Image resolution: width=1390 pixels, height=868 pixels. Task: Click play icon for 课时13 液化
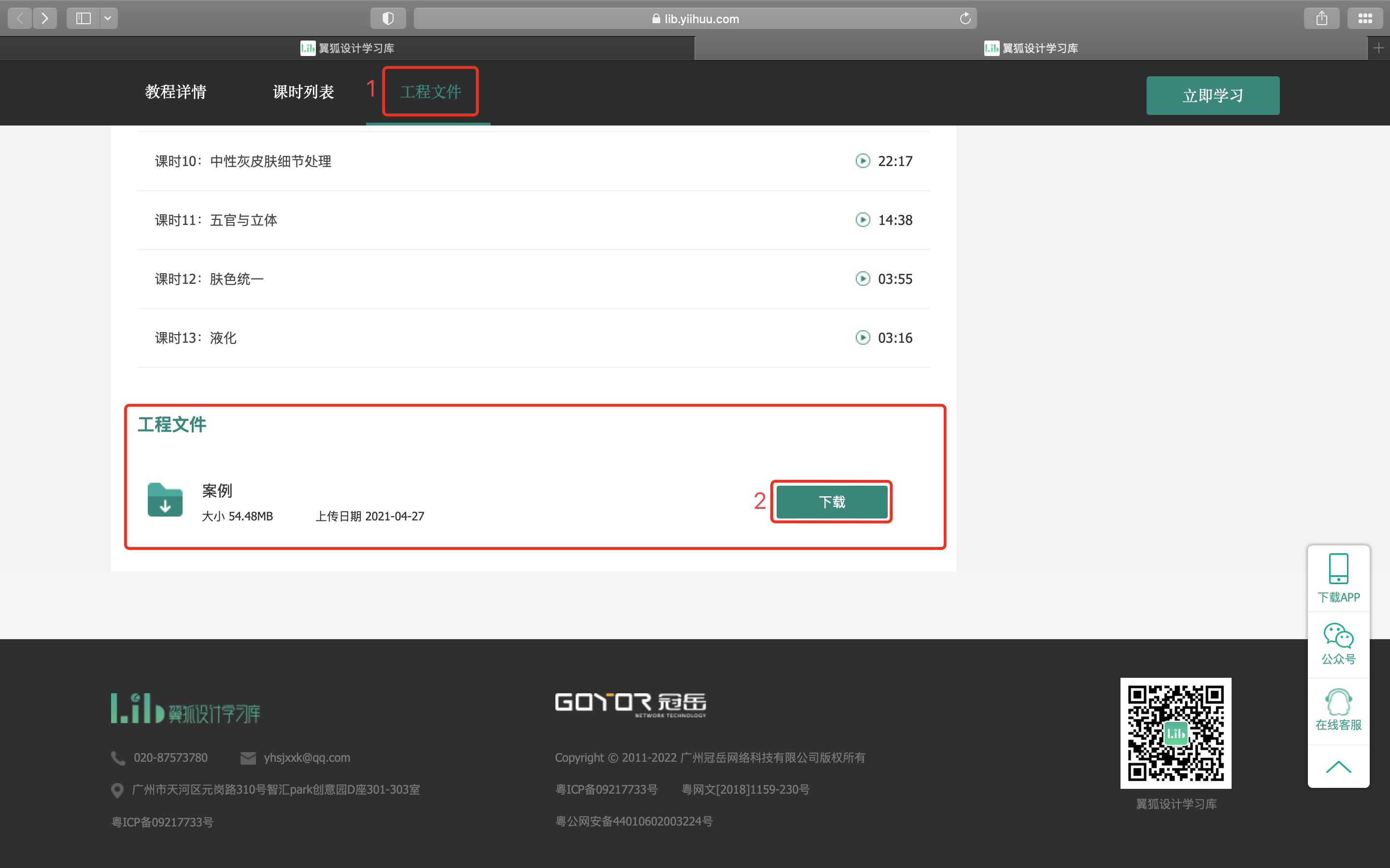point(863,337)
